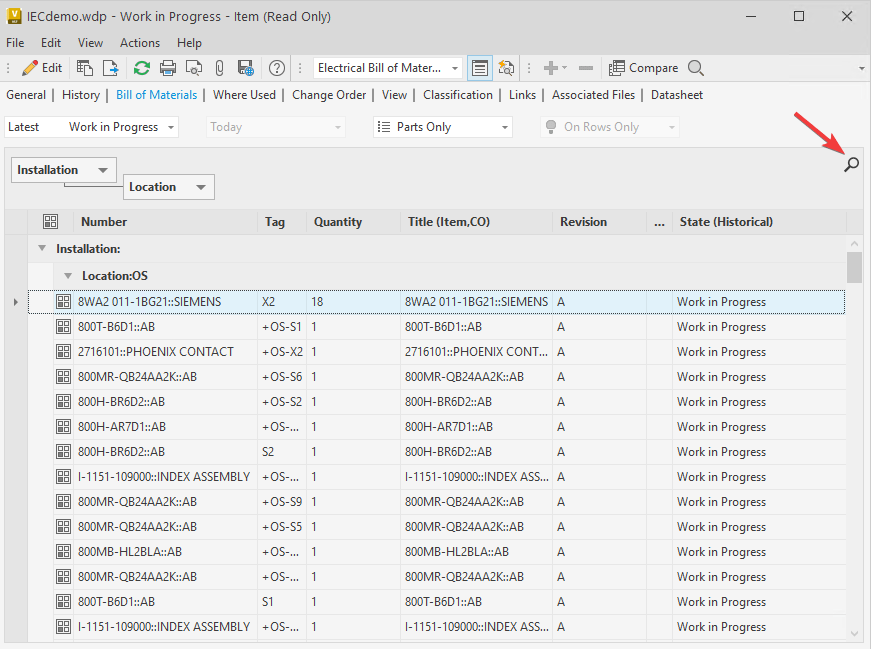Click the copy item icon in toolbar
The height and width of the screenshot is (649, 871).
pyautogui.click(x=84, y=68)
